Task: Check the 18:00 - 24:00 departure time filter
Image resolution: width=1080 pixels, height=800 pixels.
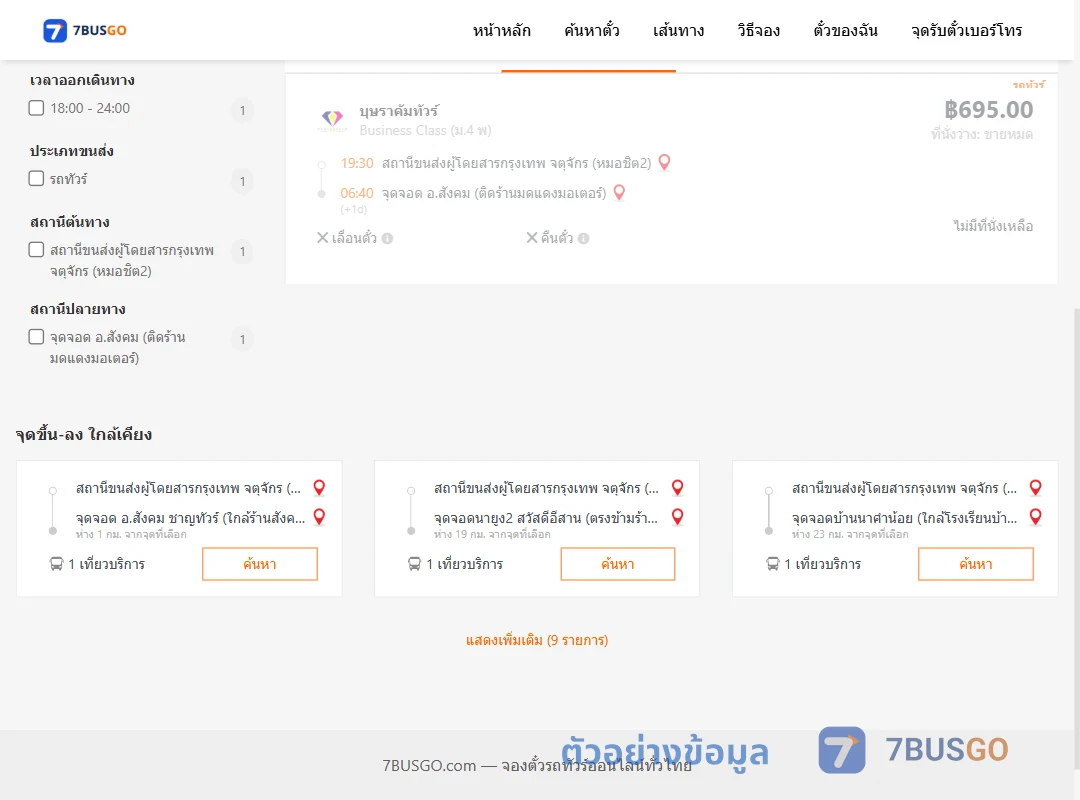Action: coord(37,108)
